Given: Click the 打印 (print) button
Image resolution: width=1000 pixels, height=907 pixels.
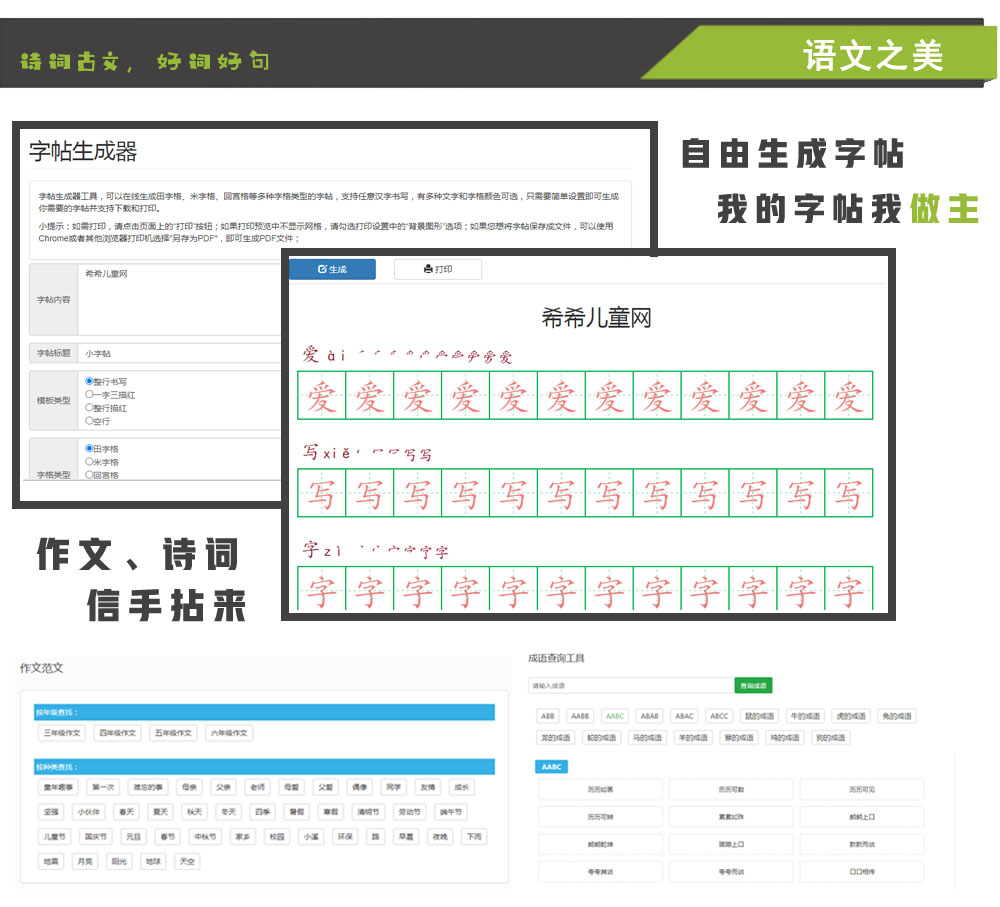Looking at the screenshot, I should click(438, 269).
